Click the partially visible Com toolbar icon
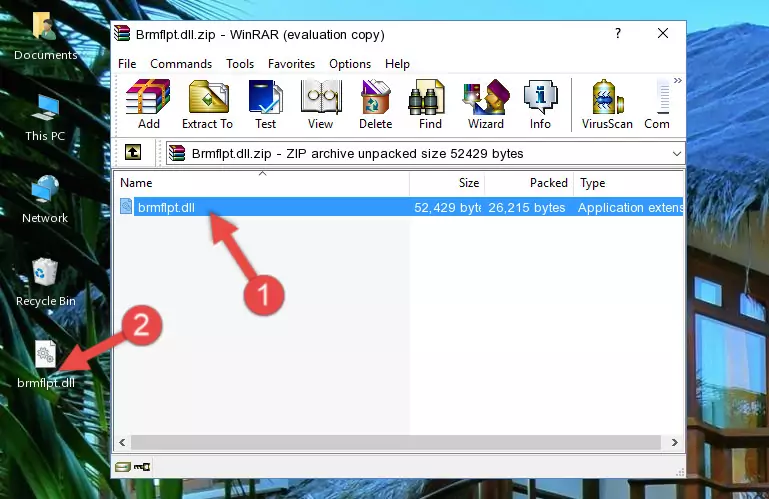This screenshot has width=769, height=499. (x=657, y=105)
